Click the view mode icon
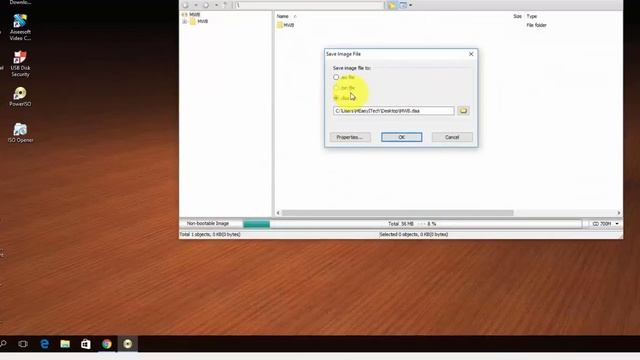The width and height of the screenshot is (640, 360). (403, 5)
